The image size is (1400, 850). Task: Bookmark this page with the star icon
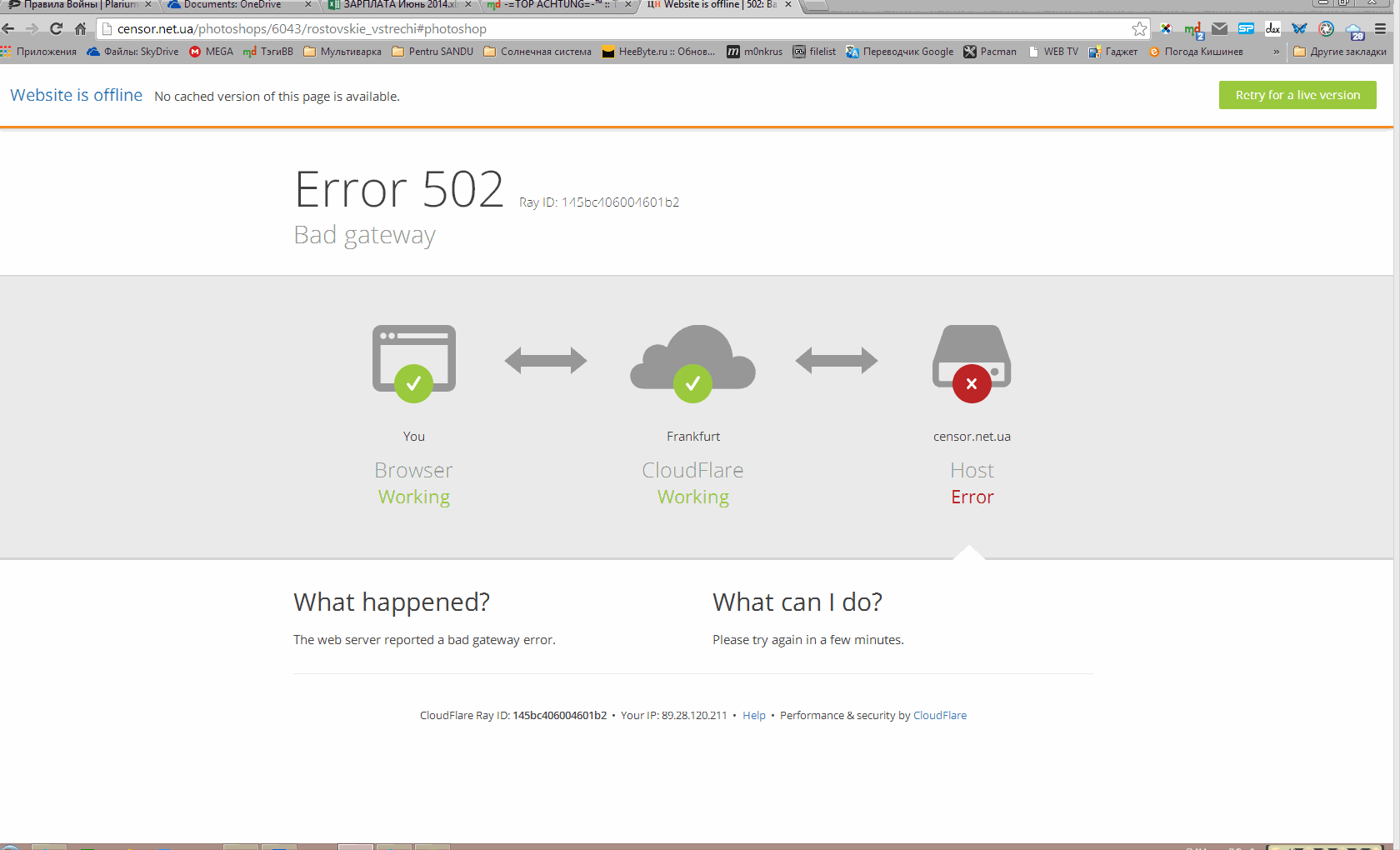click(x=1139, y=29)
